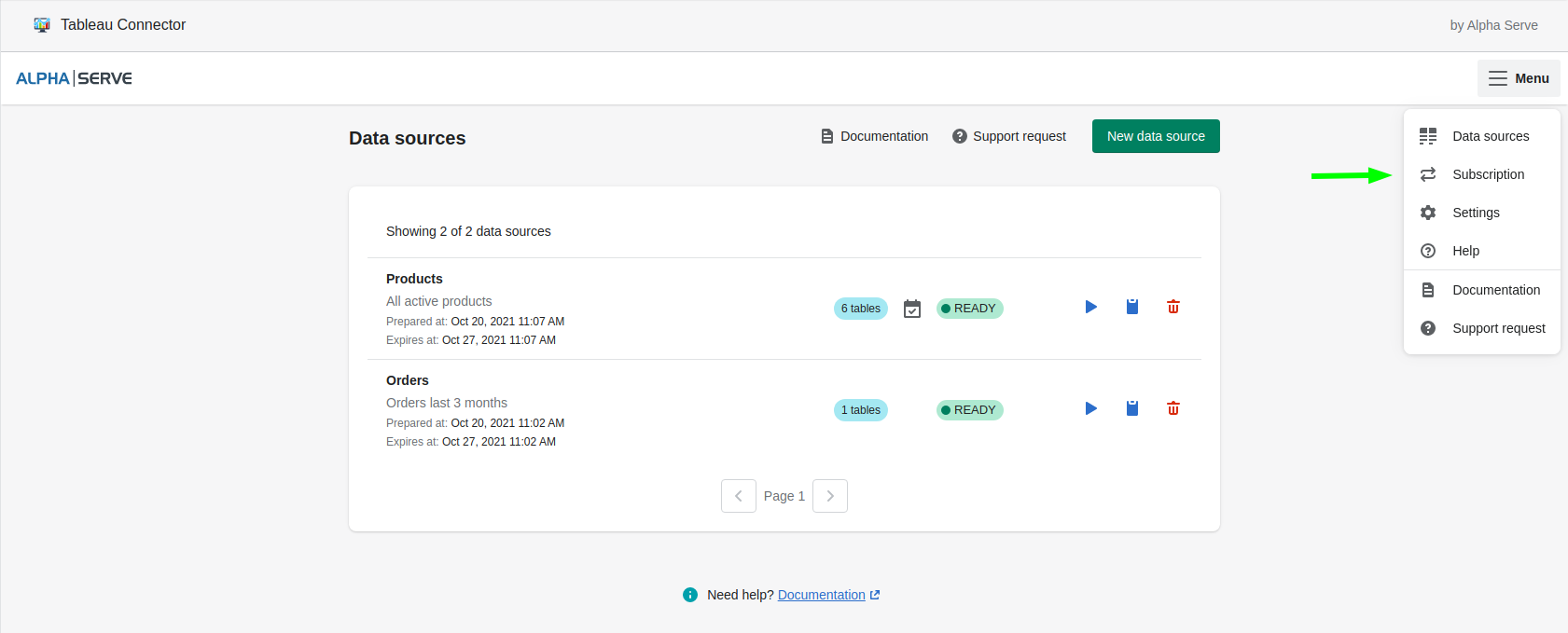Click the Tableau Connector app icon
Image resolution: width=1568 pixels, height=633 pixels.
(x=42, y=25)
